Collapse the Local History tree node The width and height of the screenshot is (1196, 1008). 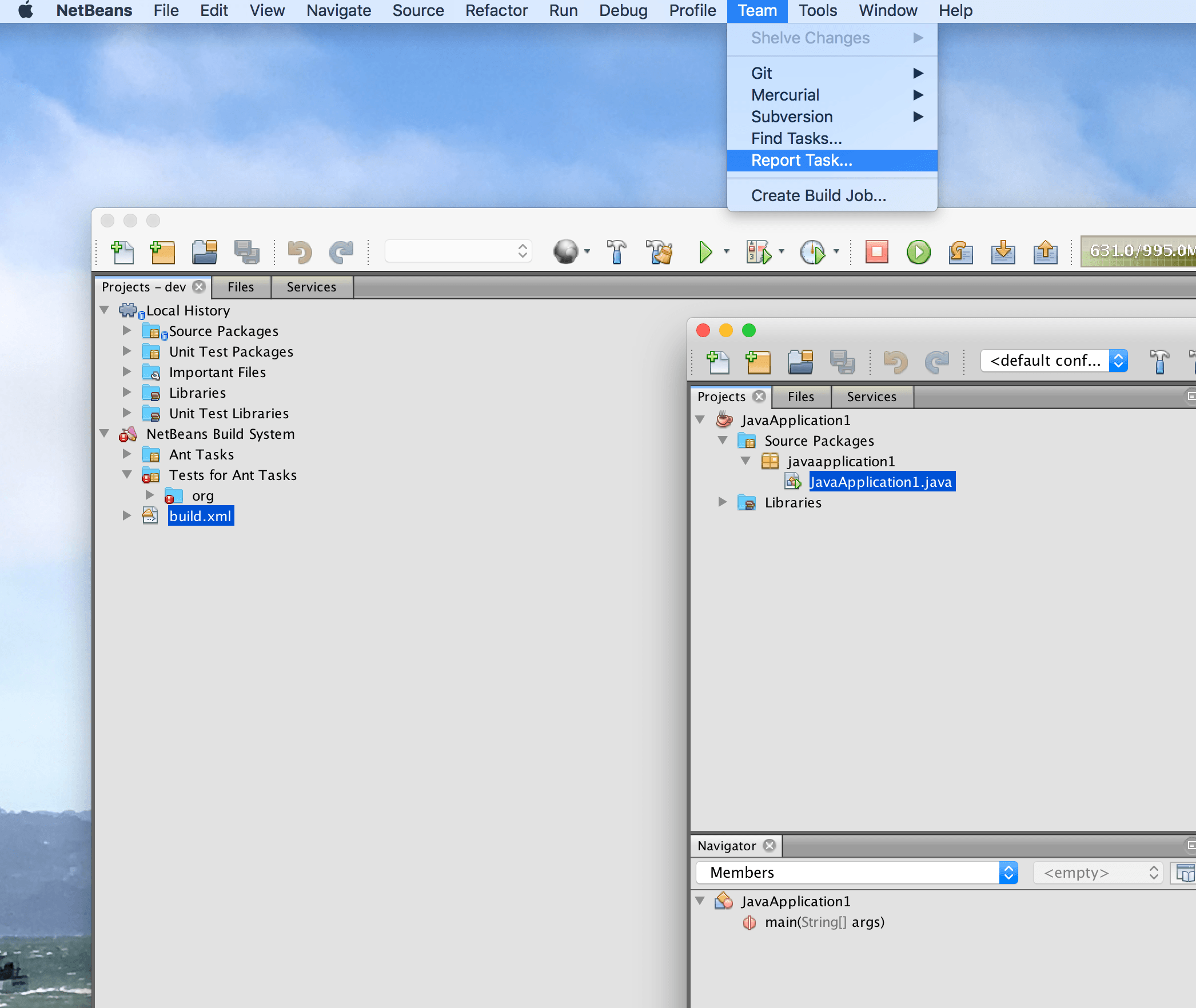[105, 310]
